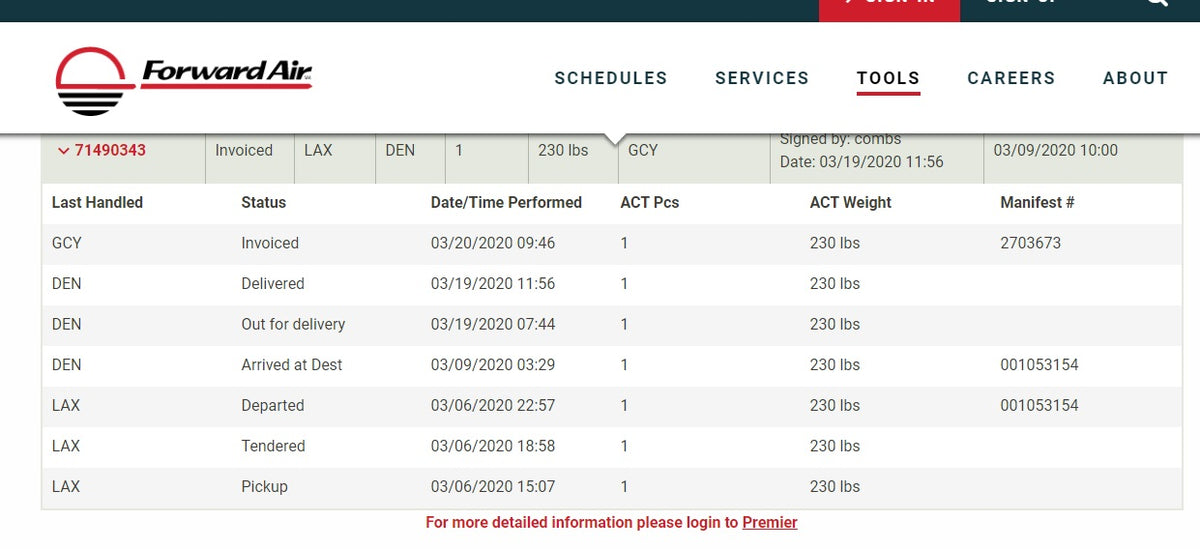
Task: Click 230 lbs in summary row
Action: click(x=563, y=150)
